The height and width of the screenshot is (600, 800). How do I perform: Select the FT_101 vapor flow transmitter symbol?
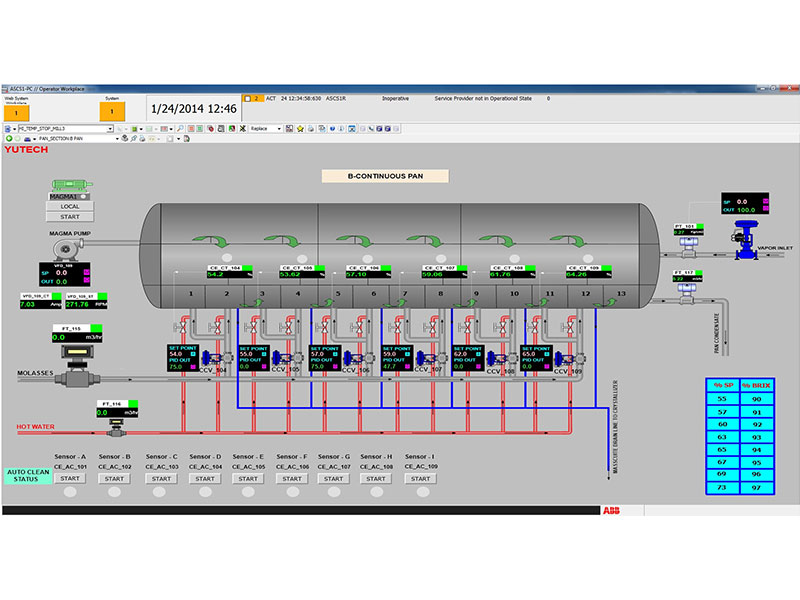(688, 246)
